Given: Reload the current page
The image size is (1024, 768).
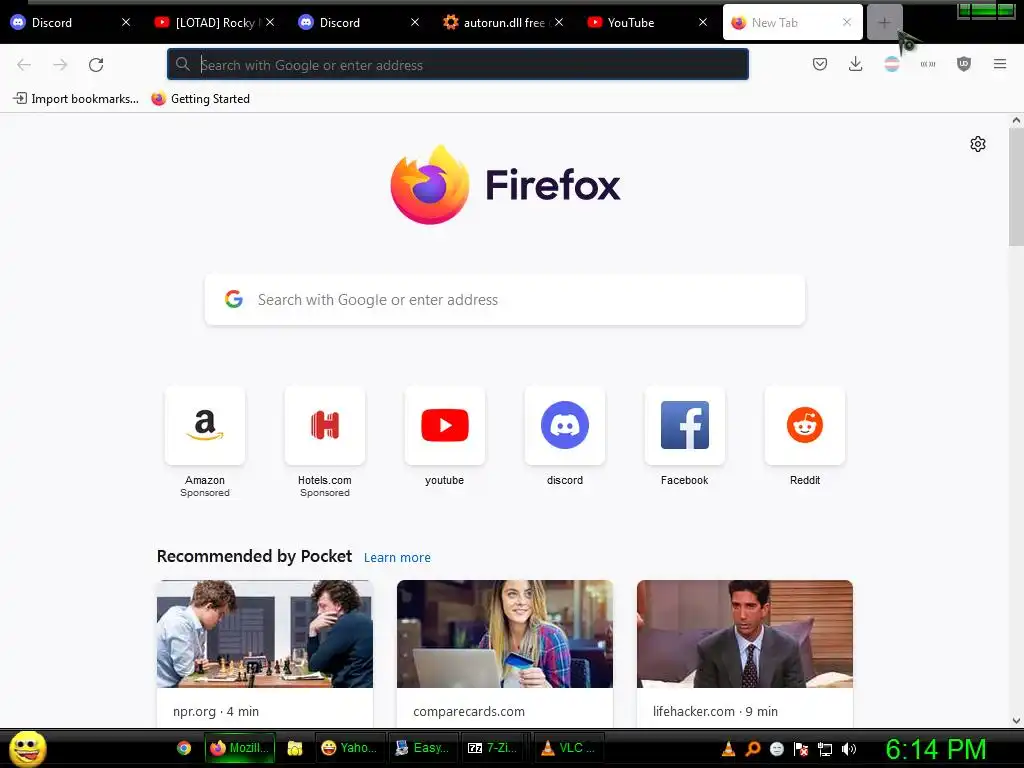Looking at the screenshot, I should tap(96, 65).
